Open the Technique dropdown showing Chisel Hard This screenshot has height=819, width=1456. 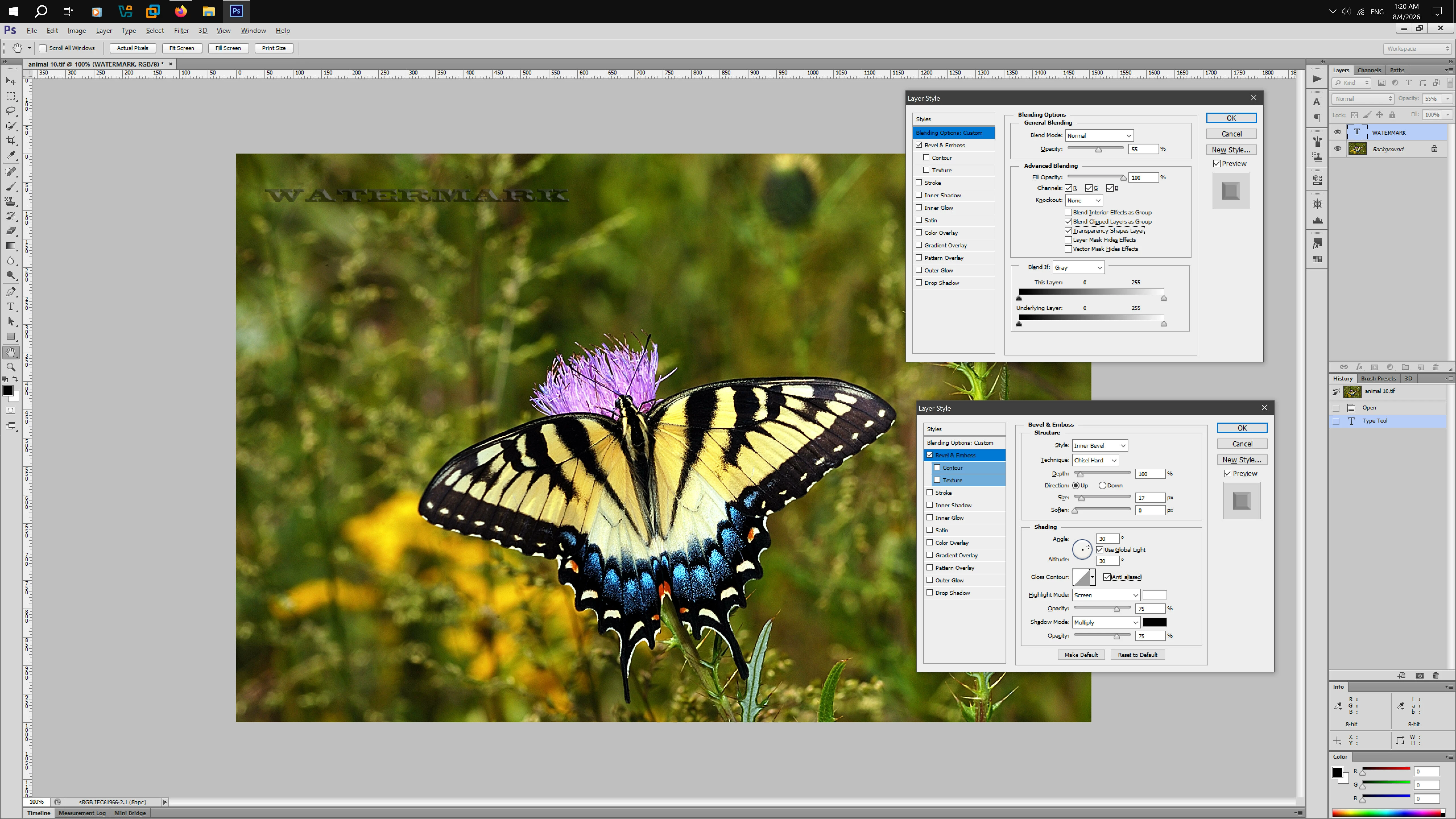click(1095, 460)
